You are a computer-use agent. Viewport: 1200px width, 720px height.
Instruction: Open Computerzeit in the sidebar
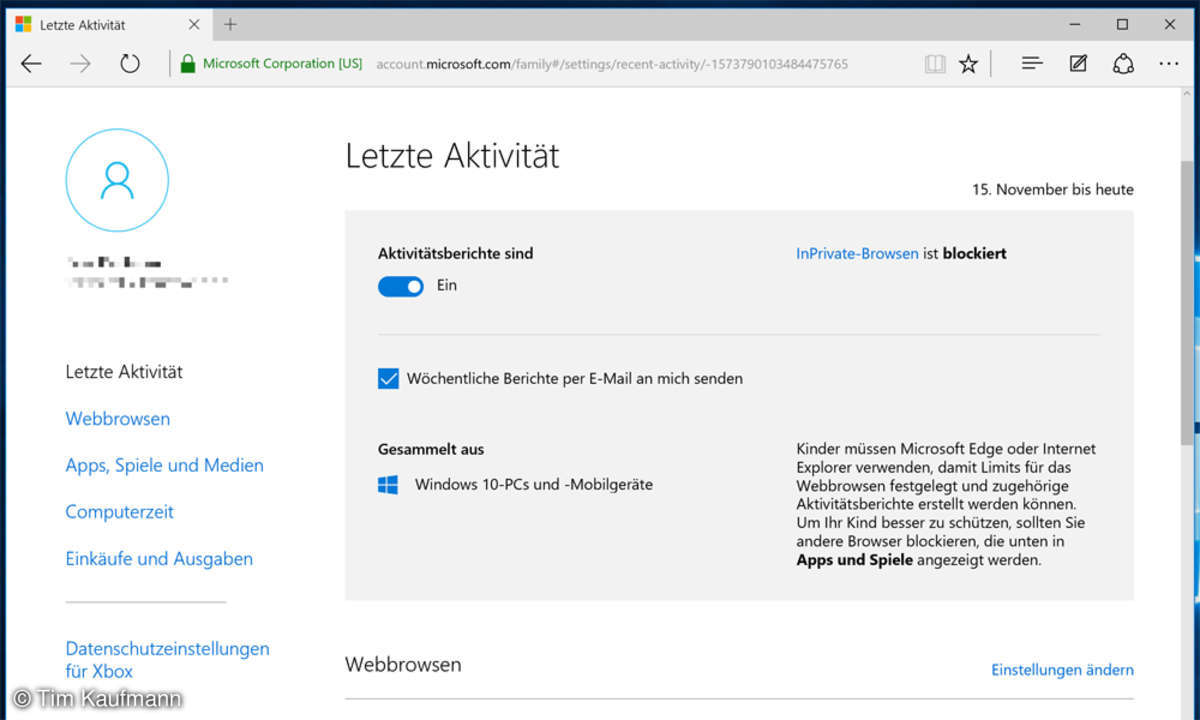[x=120, y=512]
